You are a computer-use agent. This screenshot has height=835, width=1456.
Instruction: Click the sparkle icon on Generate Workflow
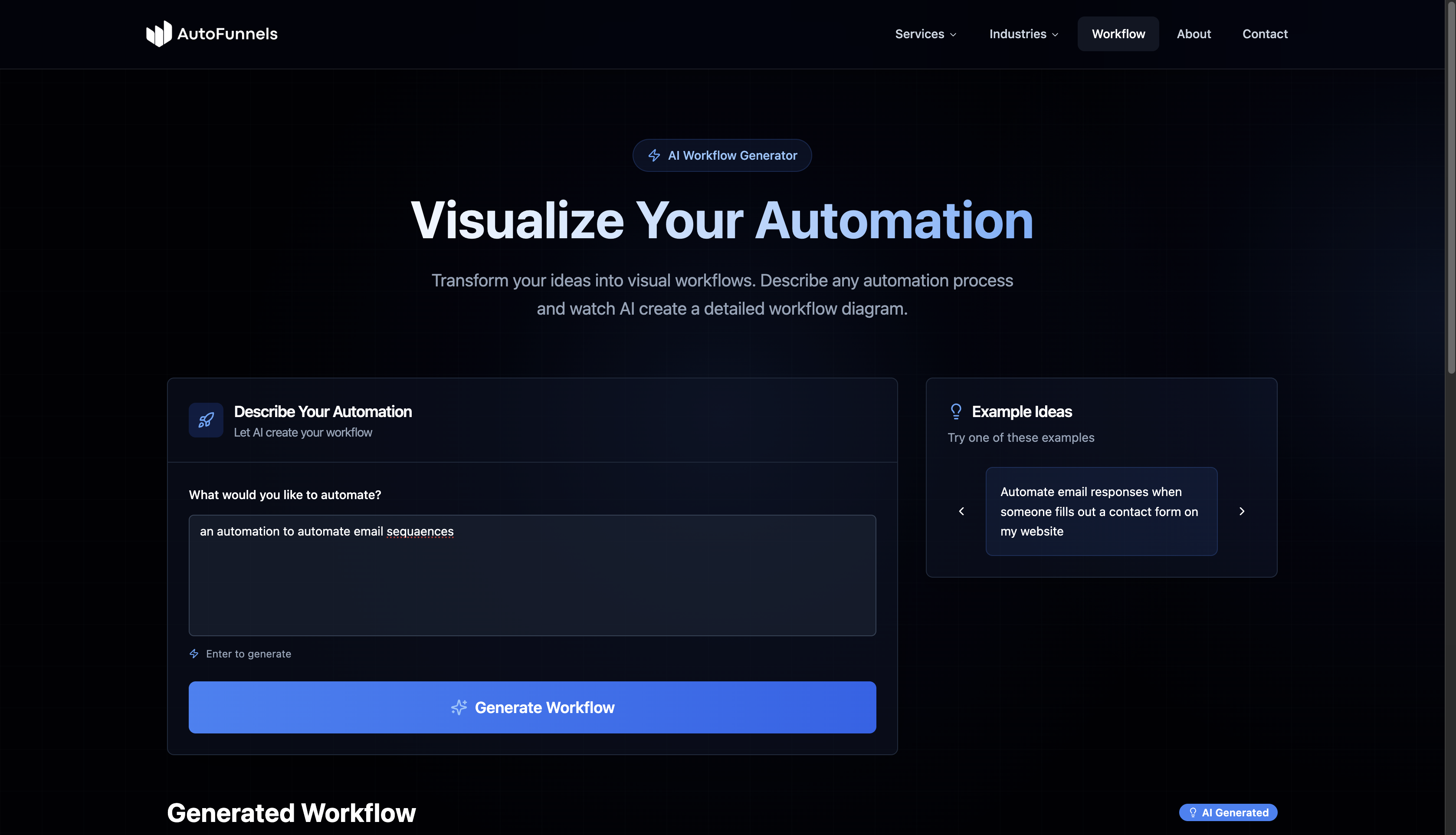(x=459, y=707)
